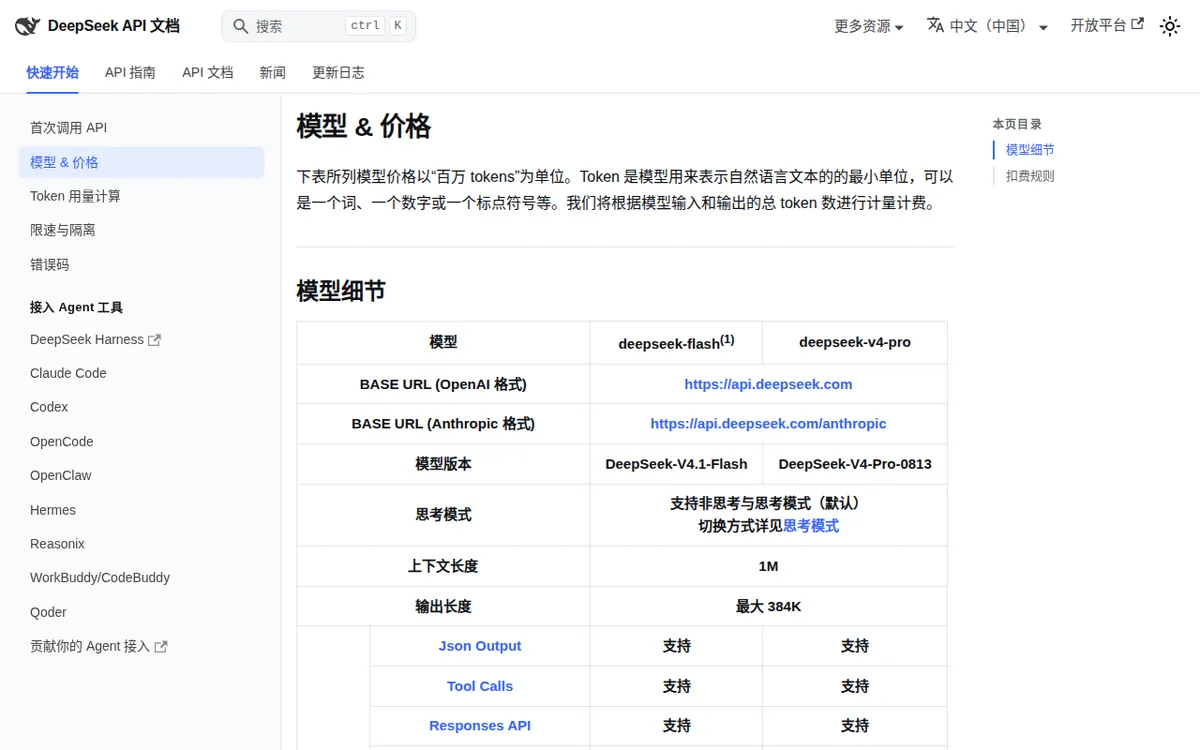Click the 上下文长度 row label
This screenshot has width=1200, height=750.
point(443,566)
